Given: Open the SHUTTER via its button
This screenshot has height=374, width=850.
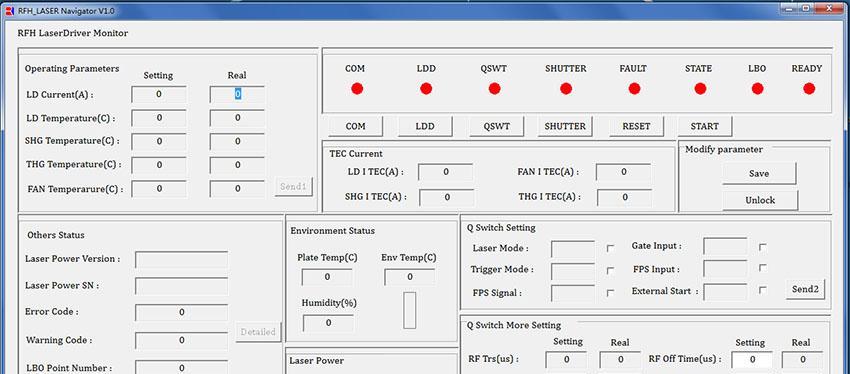Looking at the screenshot, I should (565, 126).
